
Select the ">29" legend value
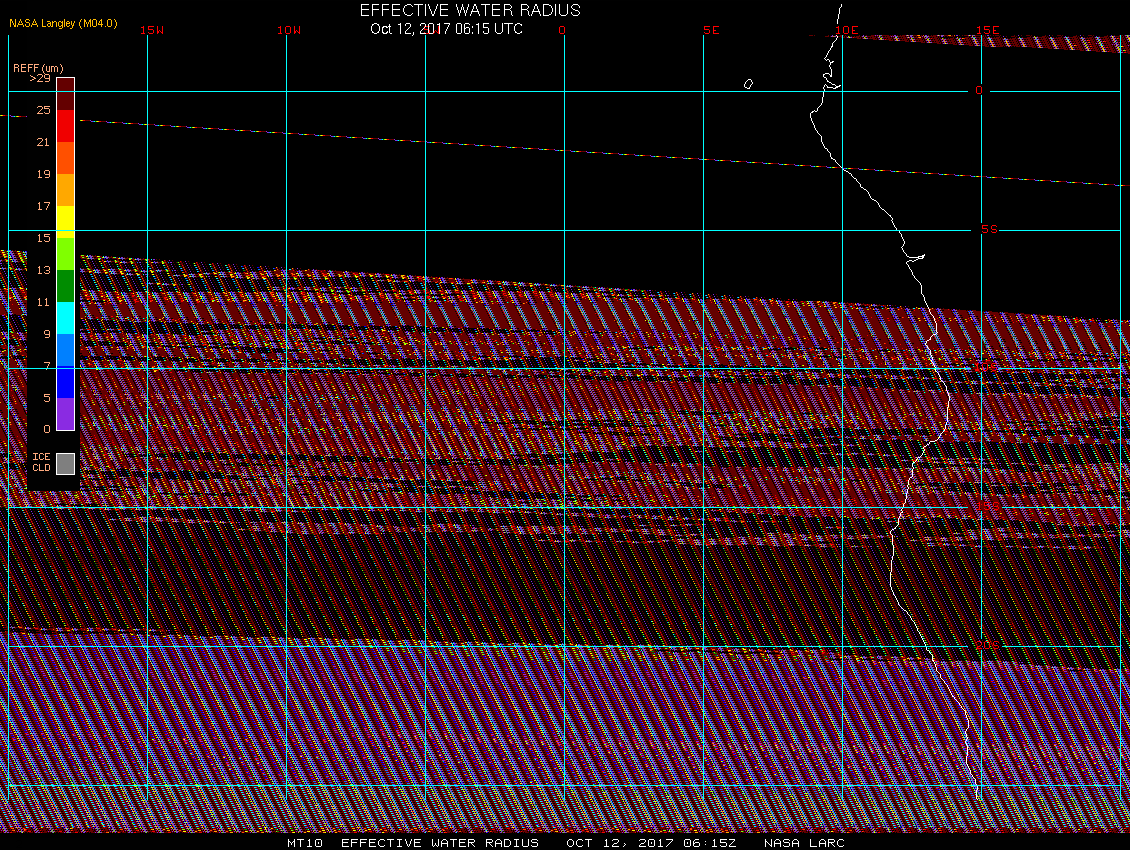[x=40, y=79]
